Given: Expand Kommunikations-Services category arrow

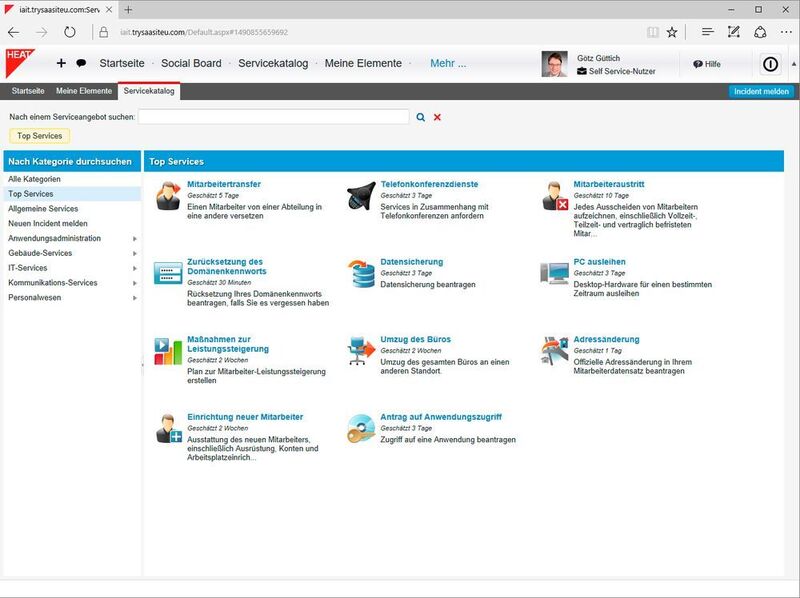Looking at the screenshot, I should 135,283.
